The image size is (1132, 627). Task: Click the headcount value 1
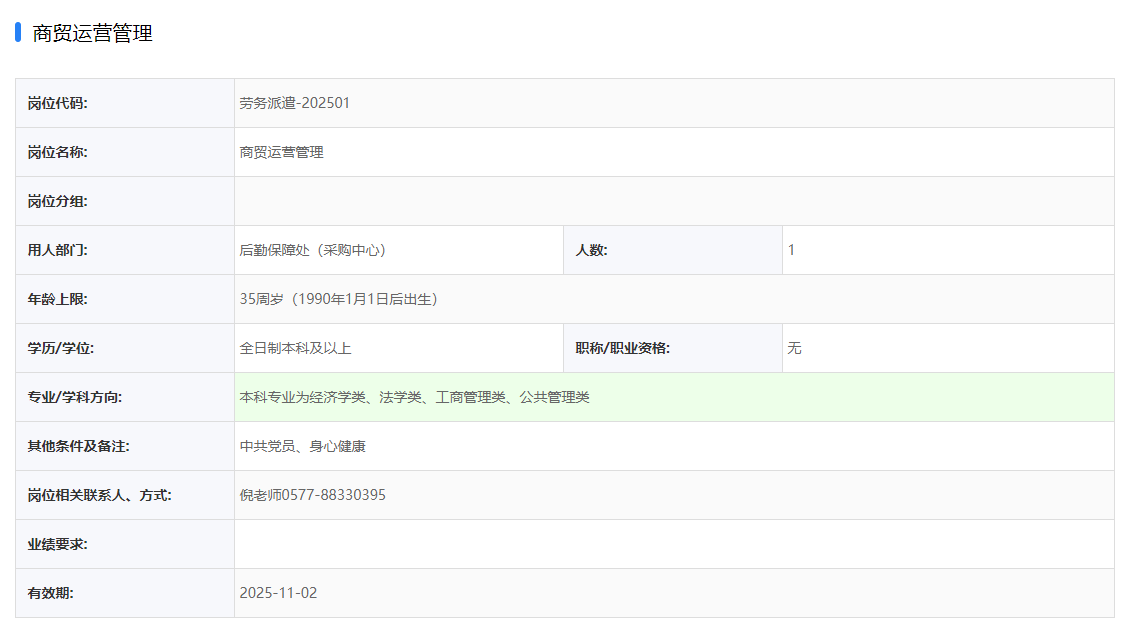792,250
